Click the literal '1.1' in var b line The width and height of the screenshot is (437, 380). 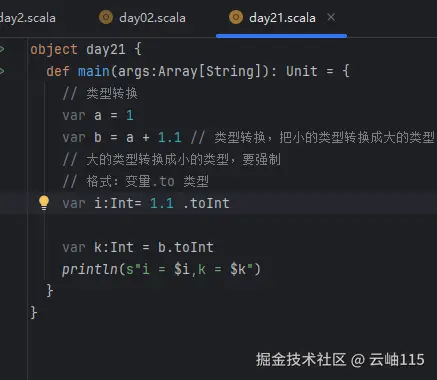tap(170, 137)
